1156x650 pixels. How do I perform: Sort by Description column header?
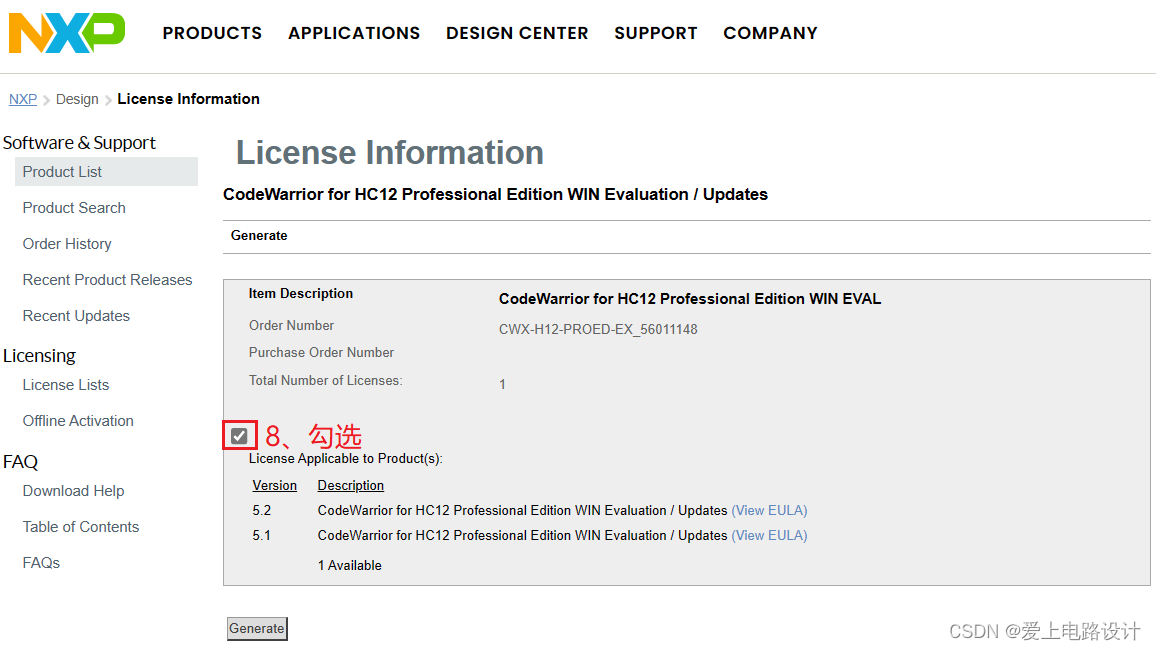[351, 486]
